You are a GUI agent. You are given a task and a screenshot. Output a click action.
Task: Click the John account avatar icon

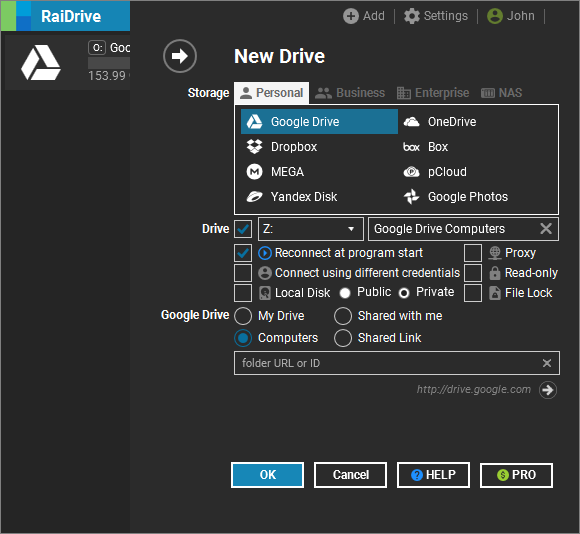pos(495,16)
